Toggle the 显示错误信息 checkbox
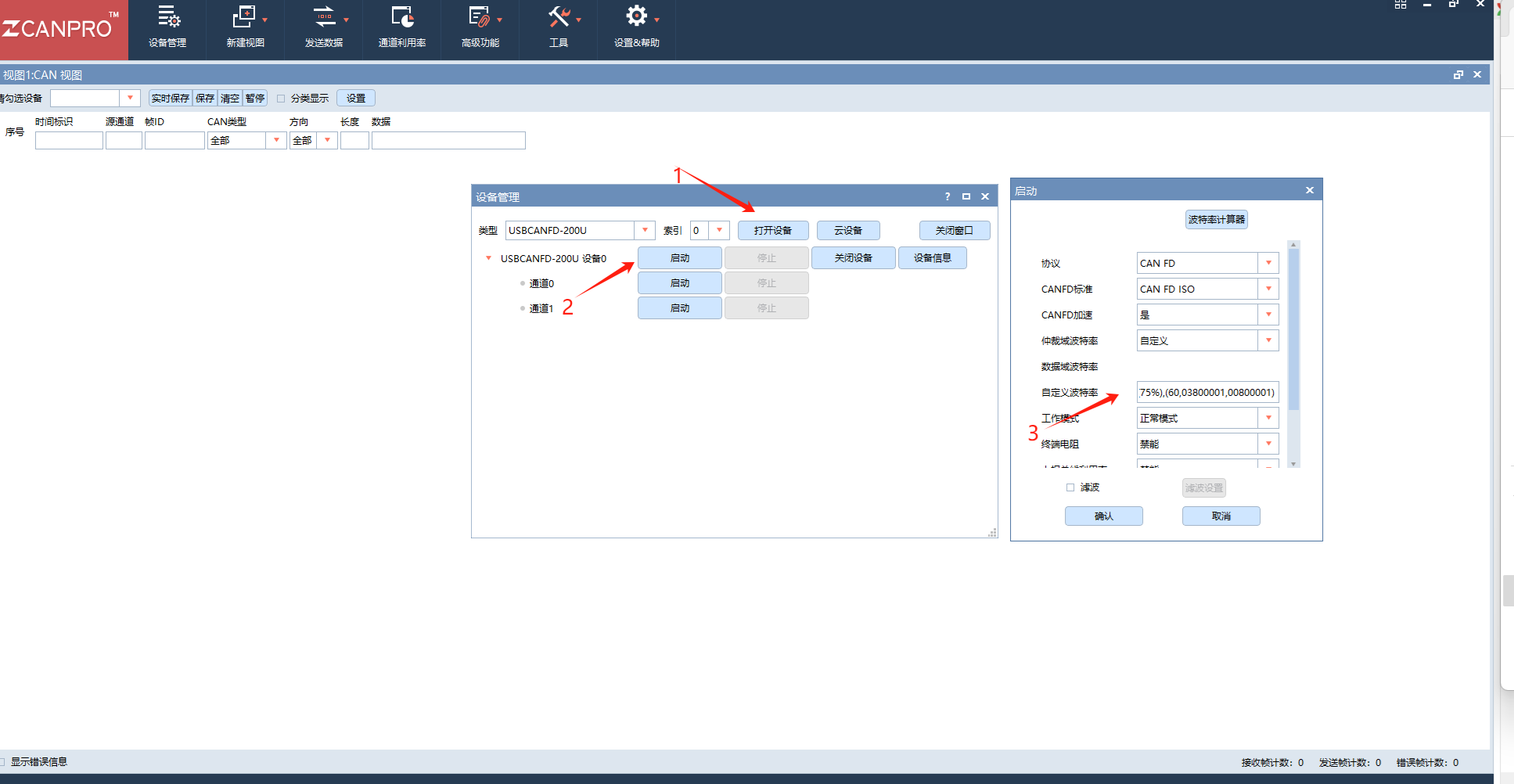The height and width of the screenshot is (784, 1514). point(2,762)
